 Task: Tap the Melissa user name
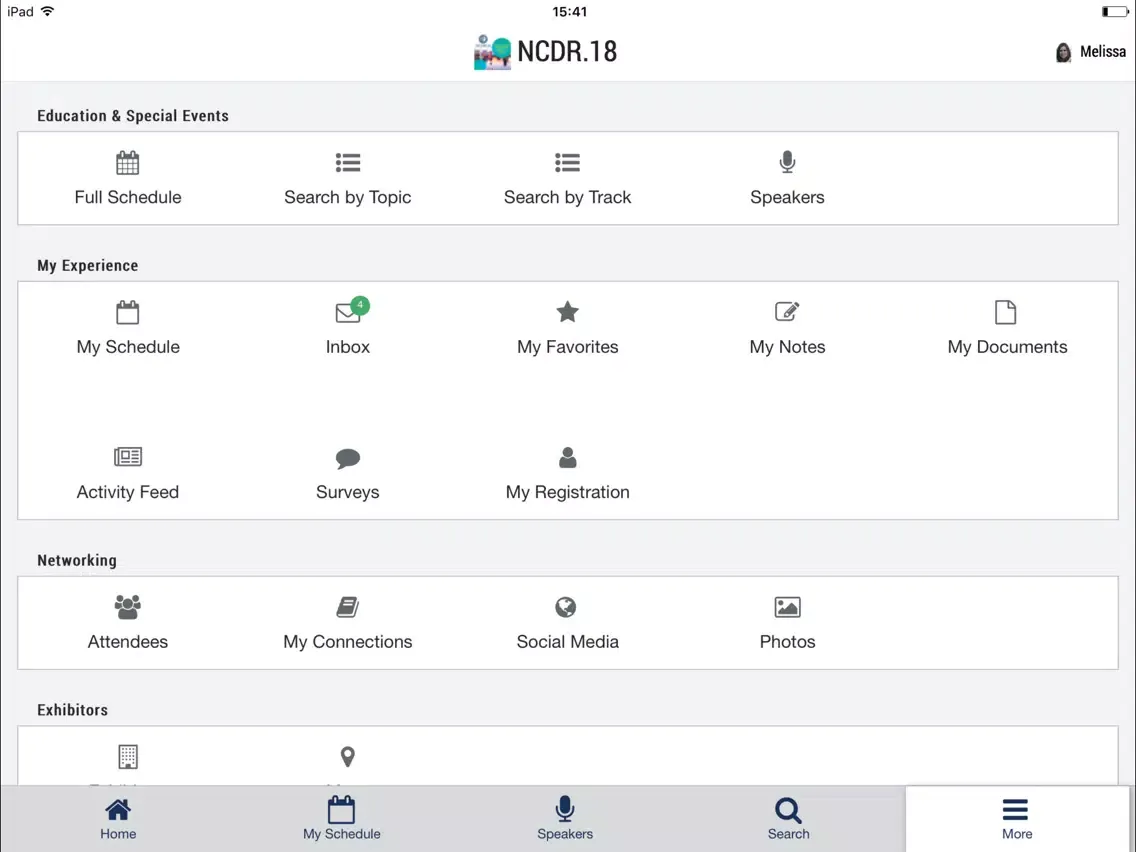coord(1103,52)
